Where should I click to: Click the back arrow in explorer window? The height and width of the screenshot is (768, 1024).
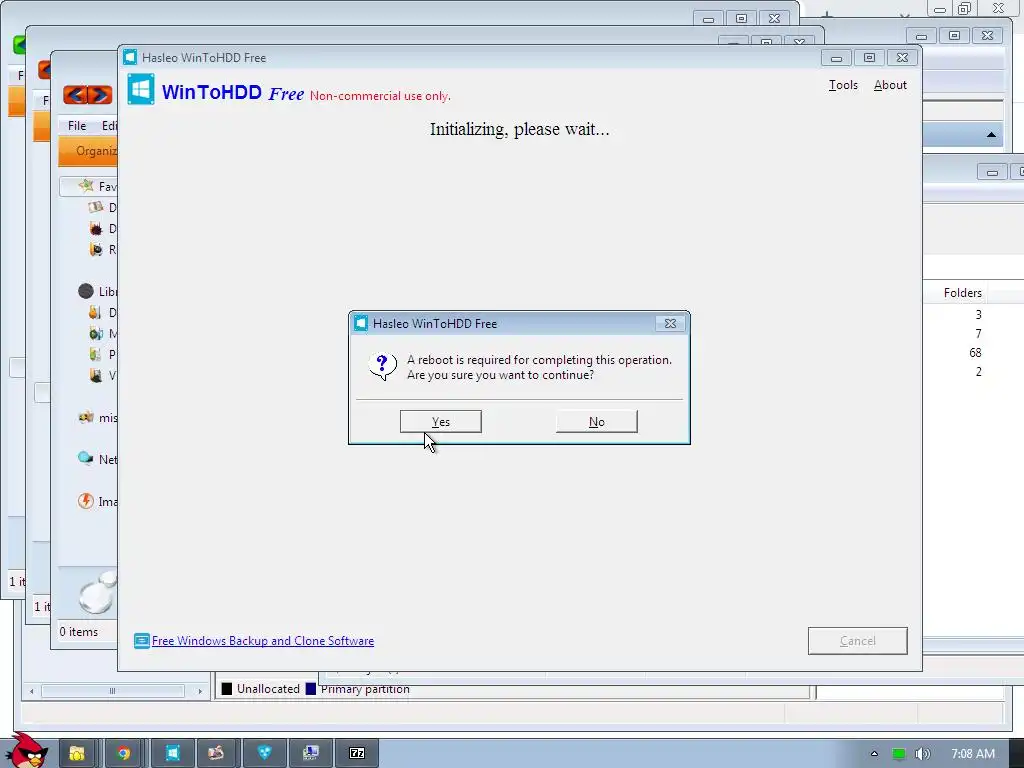click(x=75, y=95)
